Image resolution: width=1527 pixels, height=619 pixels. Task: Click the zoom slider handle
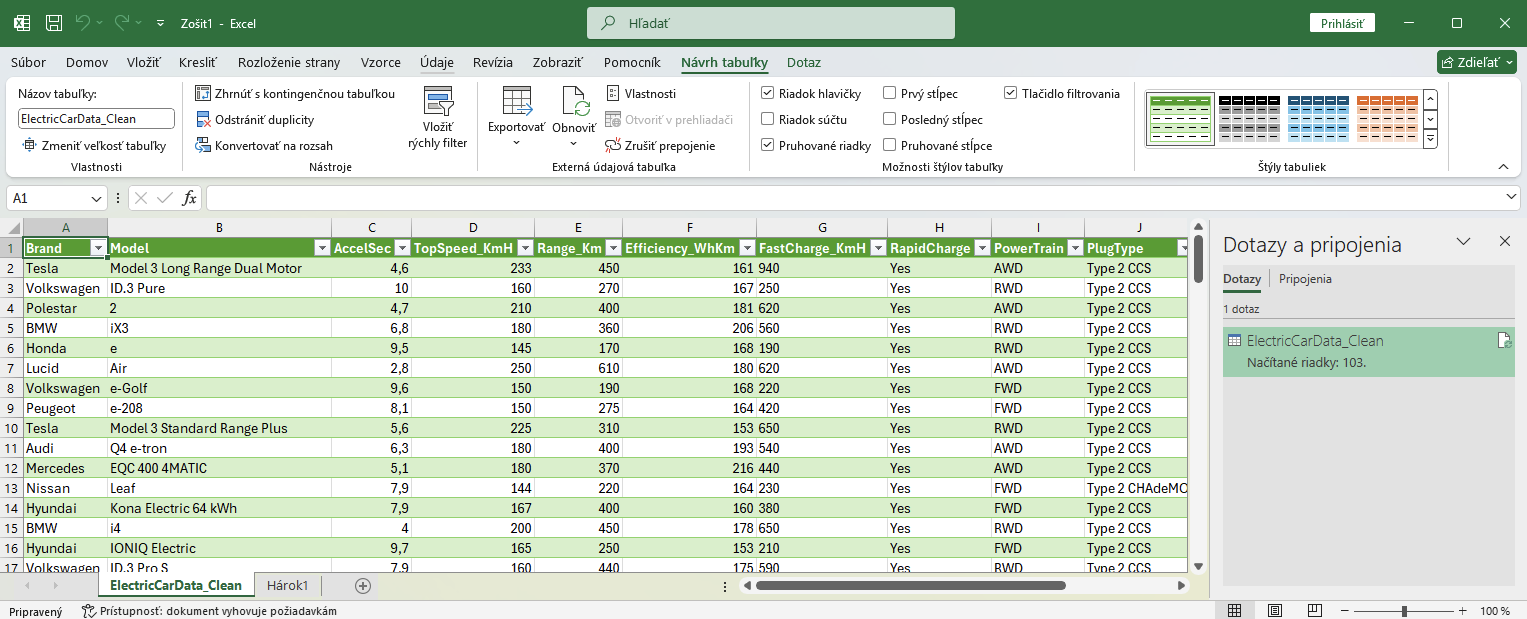tap(1404, 610)
